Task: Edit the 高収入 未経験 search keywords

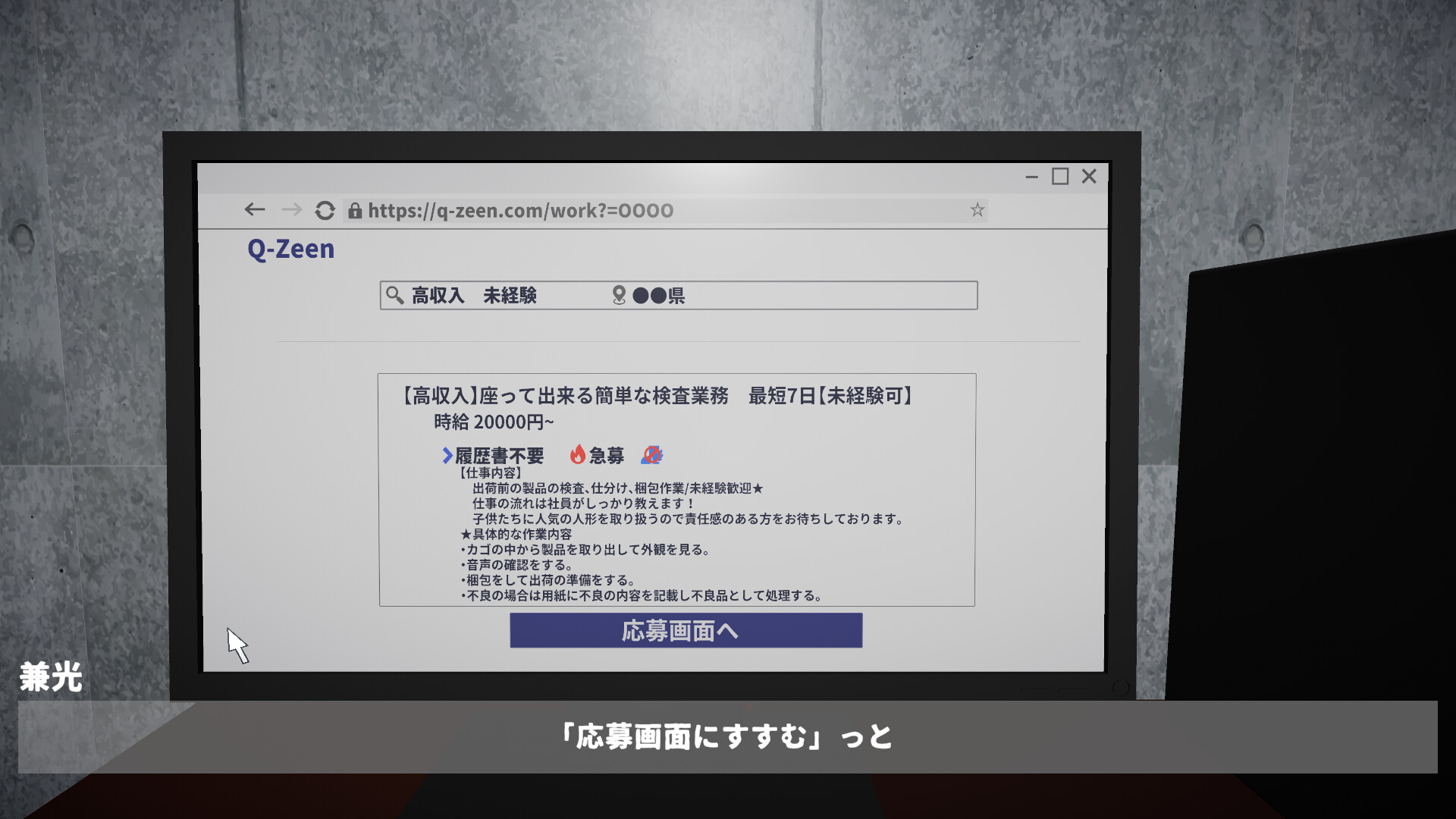Action: pyautogui.click(x=473, y=296)
